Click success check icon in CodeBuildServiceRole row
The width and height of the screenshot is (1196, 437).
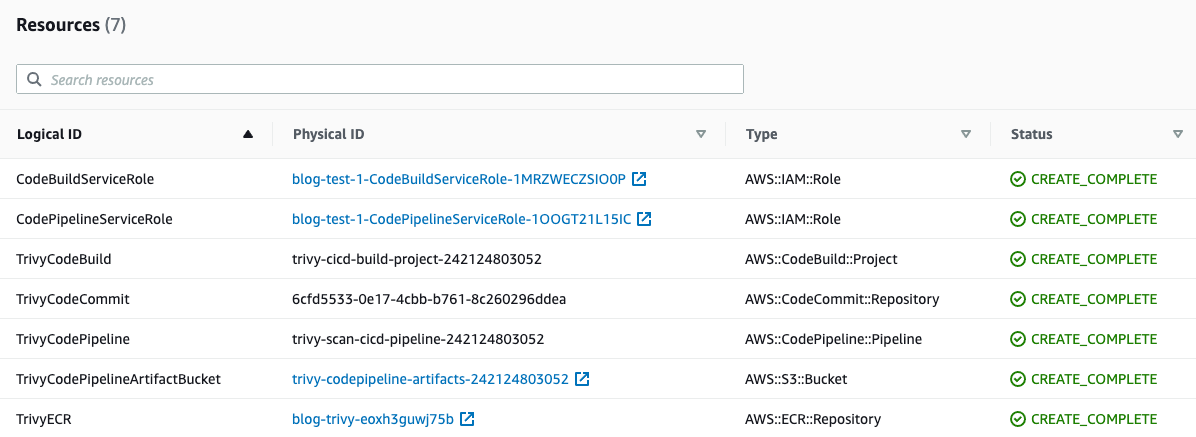pos(1018,179)
